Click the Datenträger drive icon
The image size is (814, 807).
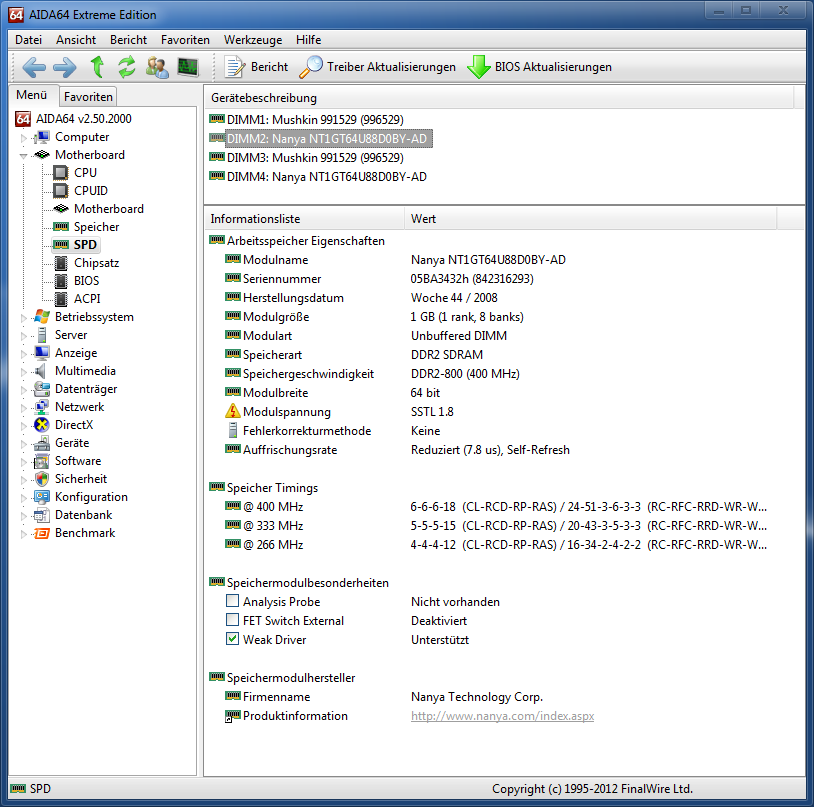[x=42, y=389]
